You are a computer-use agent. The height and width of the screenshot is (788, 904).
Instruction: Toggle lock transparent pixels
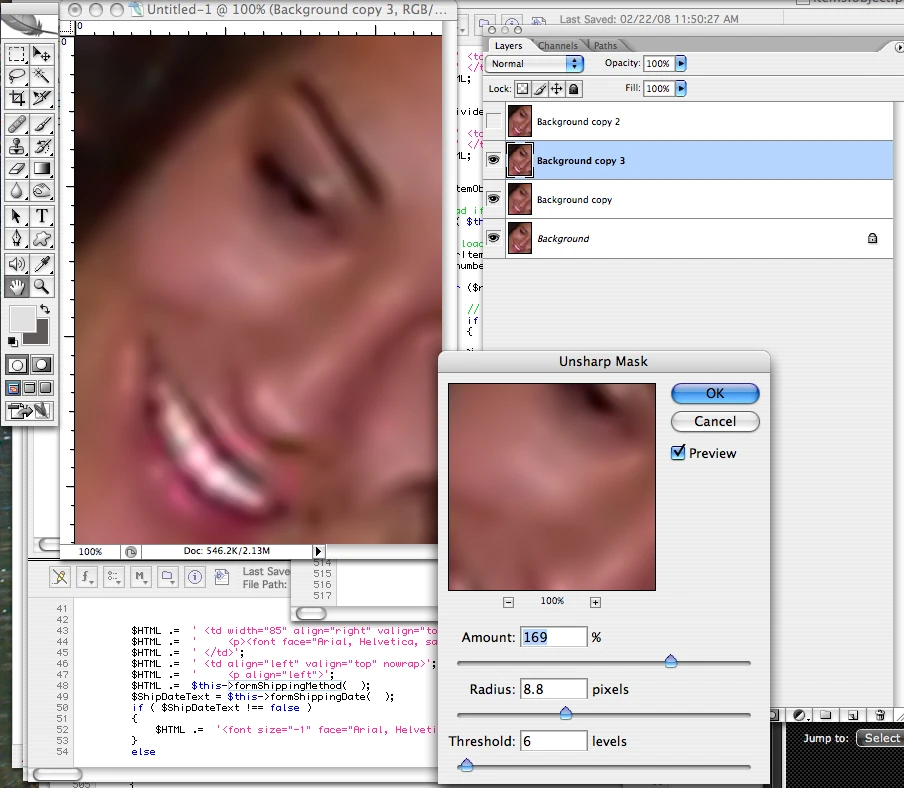(522, 88)
